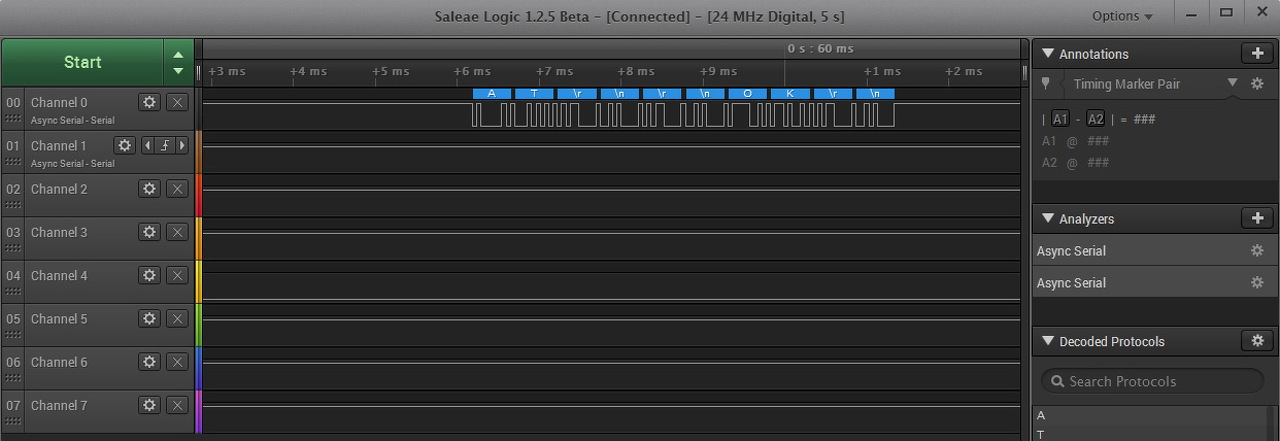Click the green Start capture button
Image resolution: width=1280 pixels, height=441 pixels.
coord(83,62)
